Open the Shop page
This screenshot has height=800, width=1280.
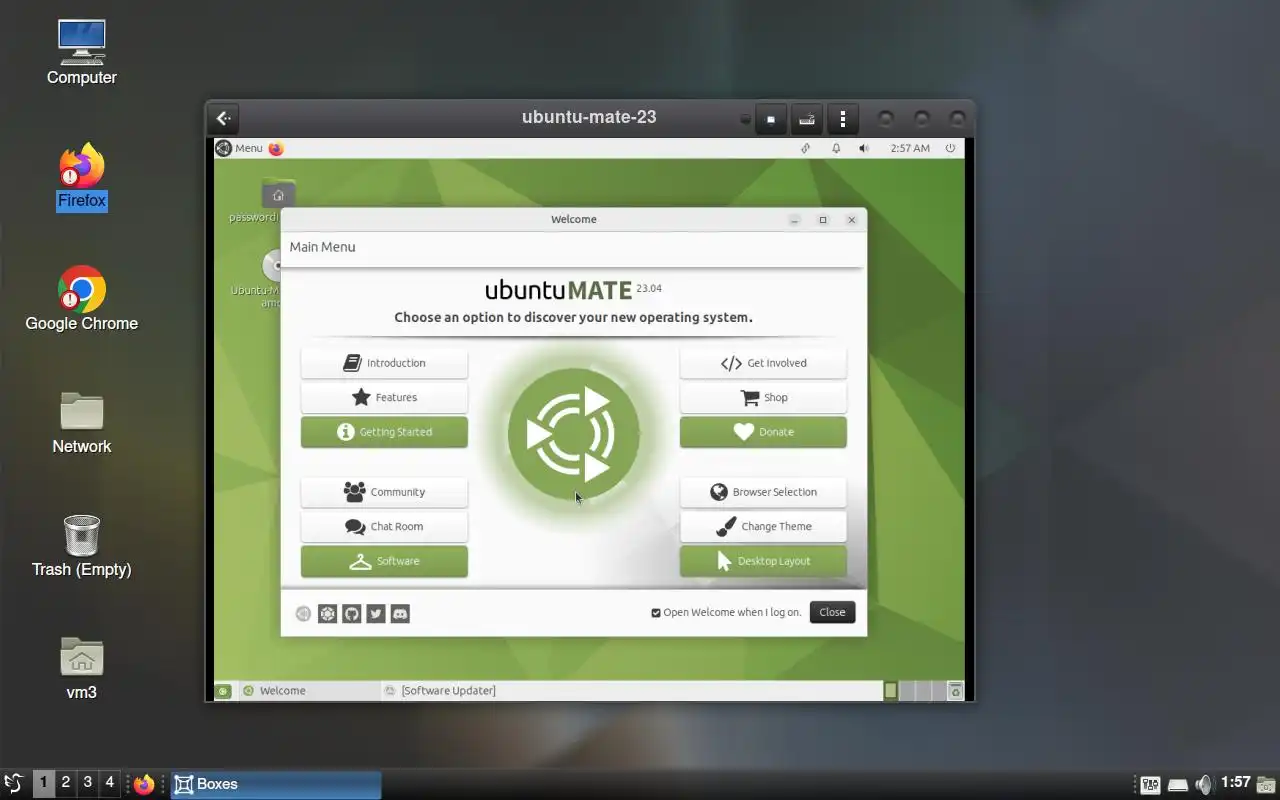(763, 397)
